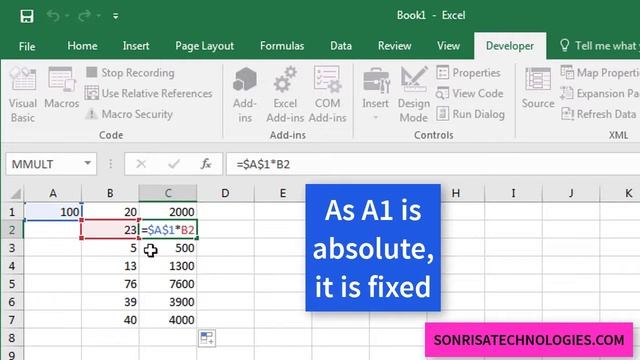Click the Insert Function fx icon
Image resolution: width=640 pixels, height=360 pixels.
pyautogui.click(x=206, y=164)
